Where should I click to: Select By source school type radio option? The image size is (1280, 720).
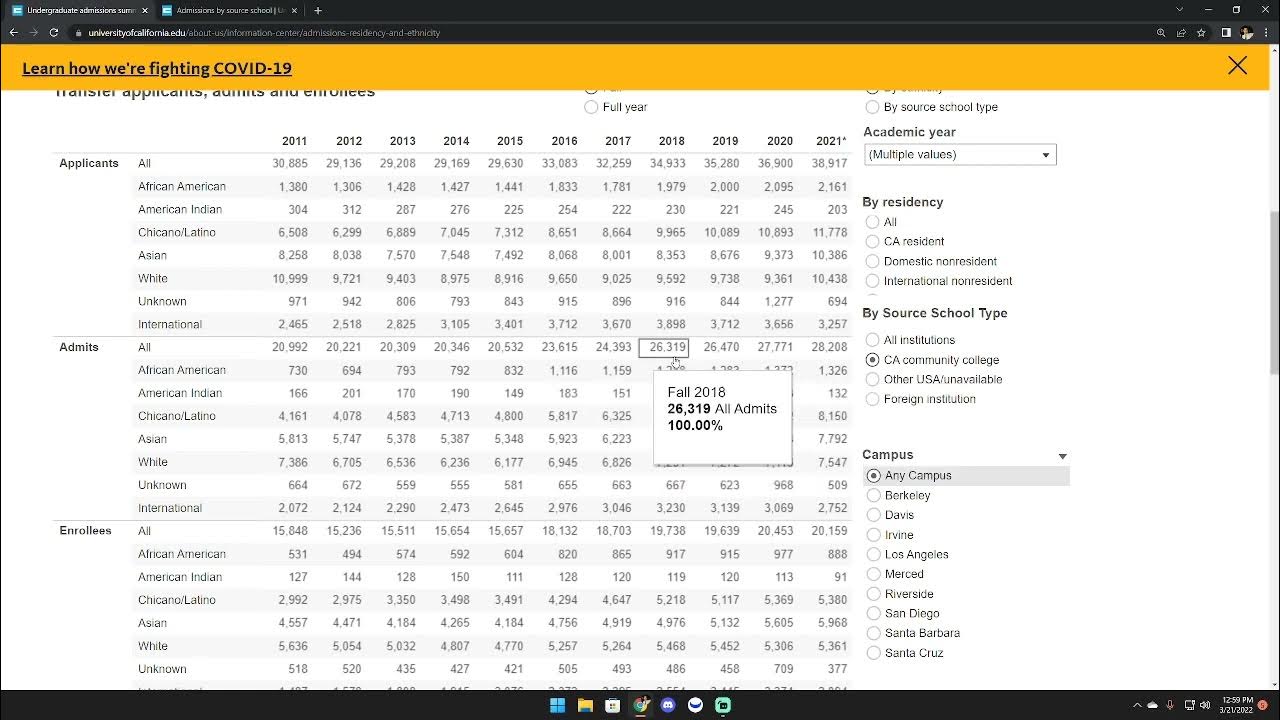click(x=872, y=107)
